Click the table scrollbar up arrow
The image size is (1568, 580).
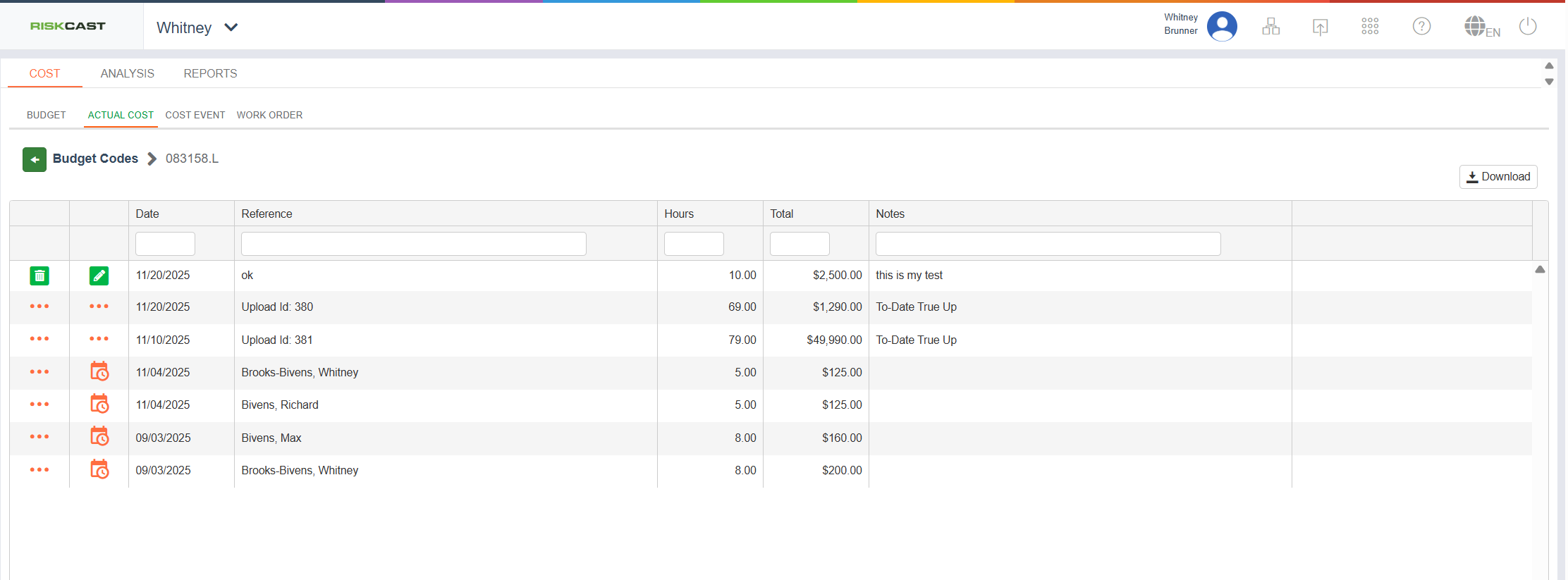[1540, 269]
